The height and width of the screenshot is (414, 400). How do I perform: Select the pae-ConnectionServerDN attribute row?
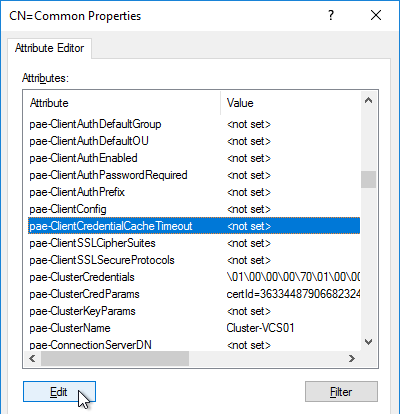tap(194, 345)
